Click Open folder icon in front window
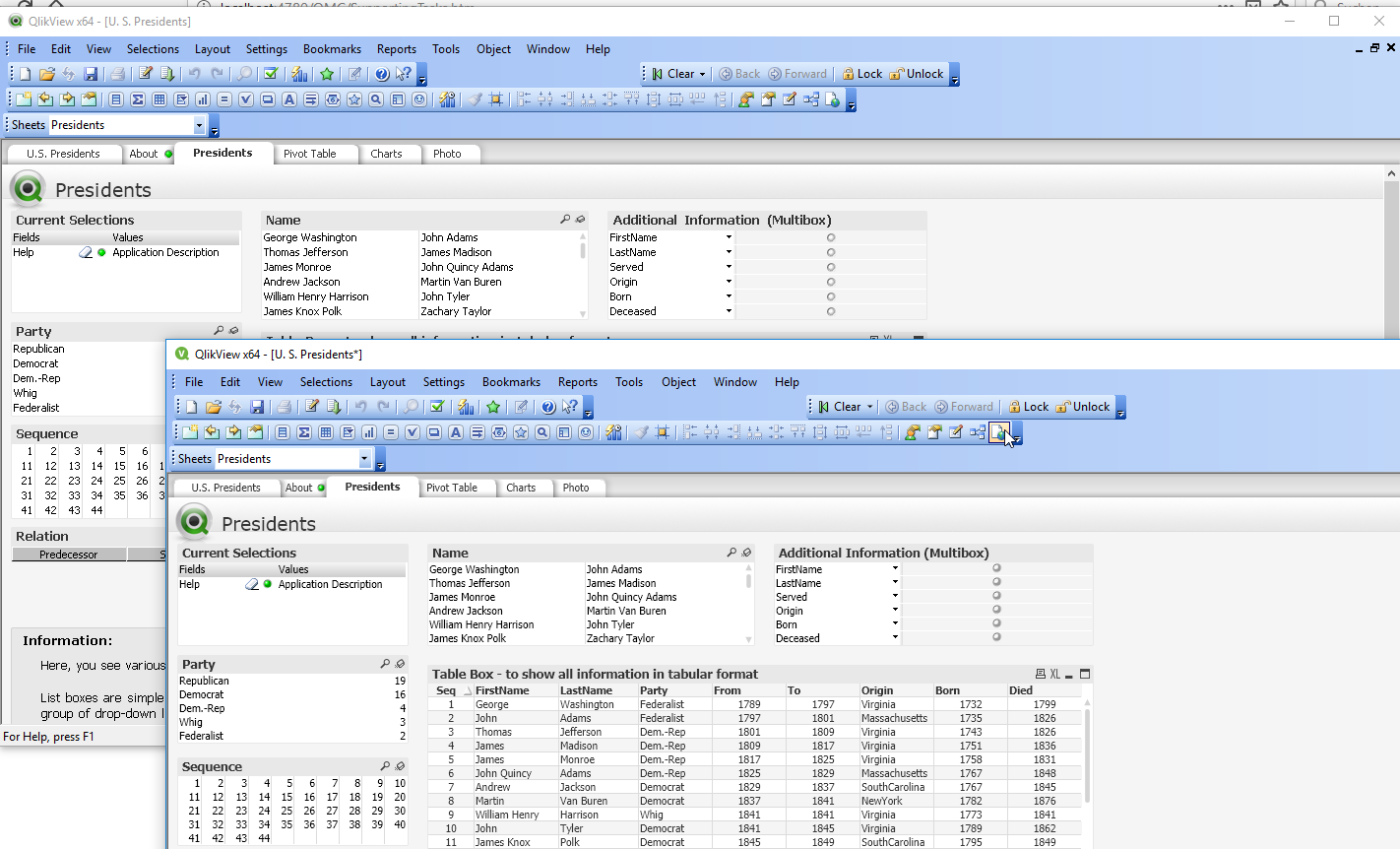 point(213,407)
